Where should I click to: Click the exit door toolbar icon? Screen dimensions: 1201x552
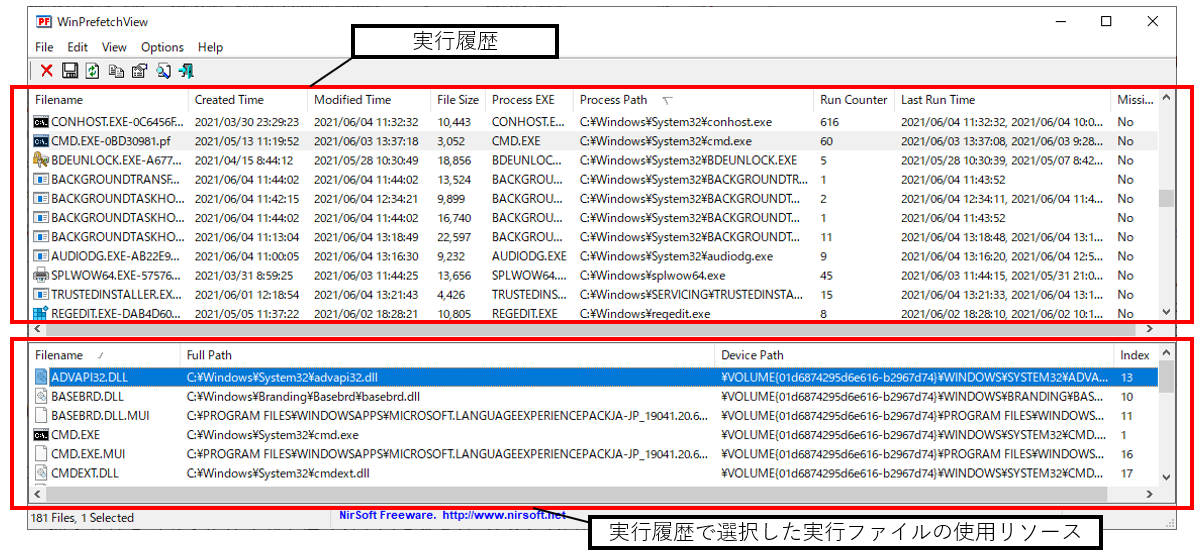[x=186, y=71]
